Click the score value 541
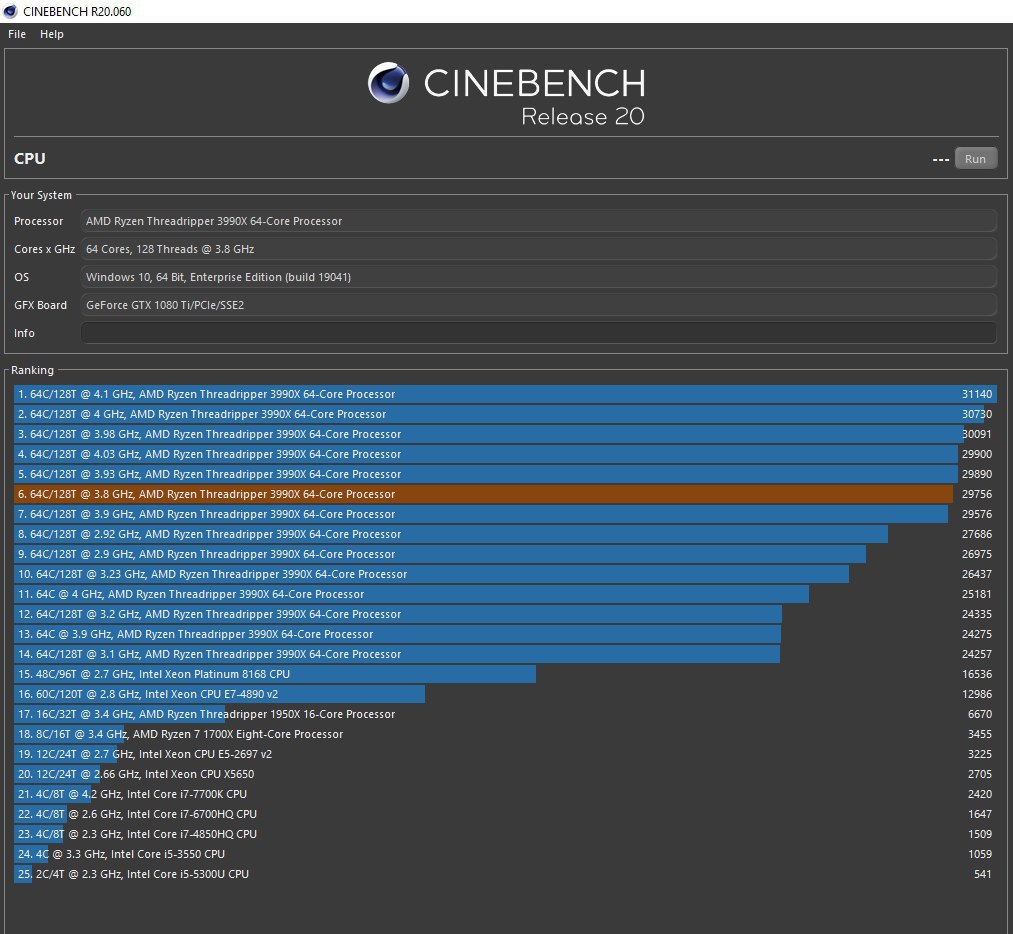 coord(983,875)
